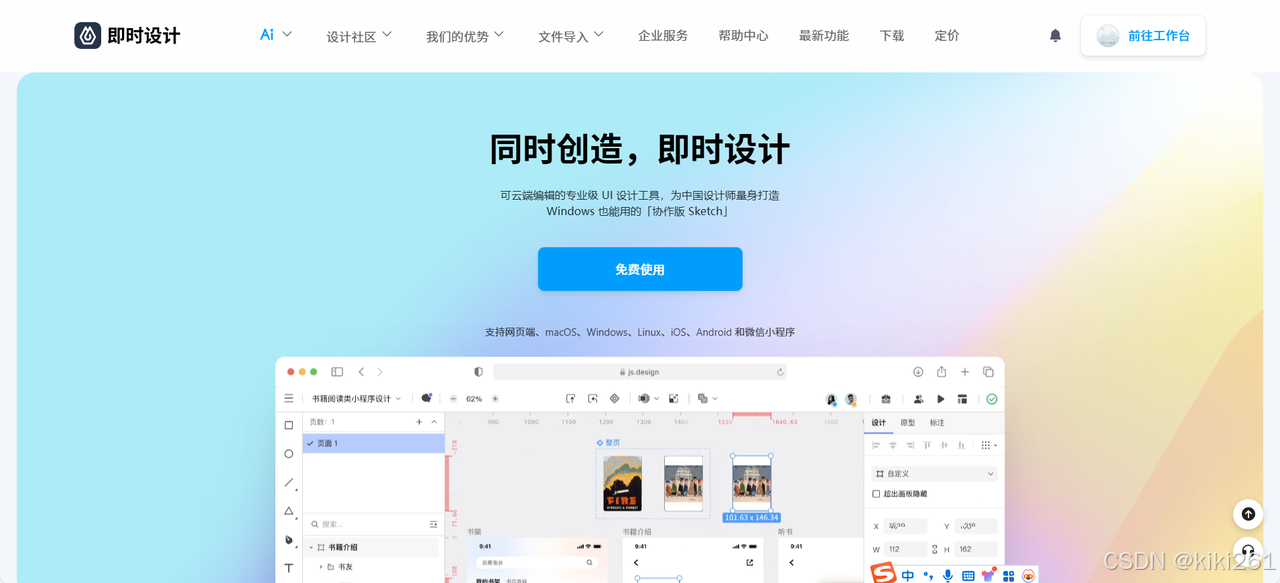The width and height of the screenshot is (1280, 583).
Task: Click the green check sync status icon
Action: pyautogui.click(x=991, y=399)
